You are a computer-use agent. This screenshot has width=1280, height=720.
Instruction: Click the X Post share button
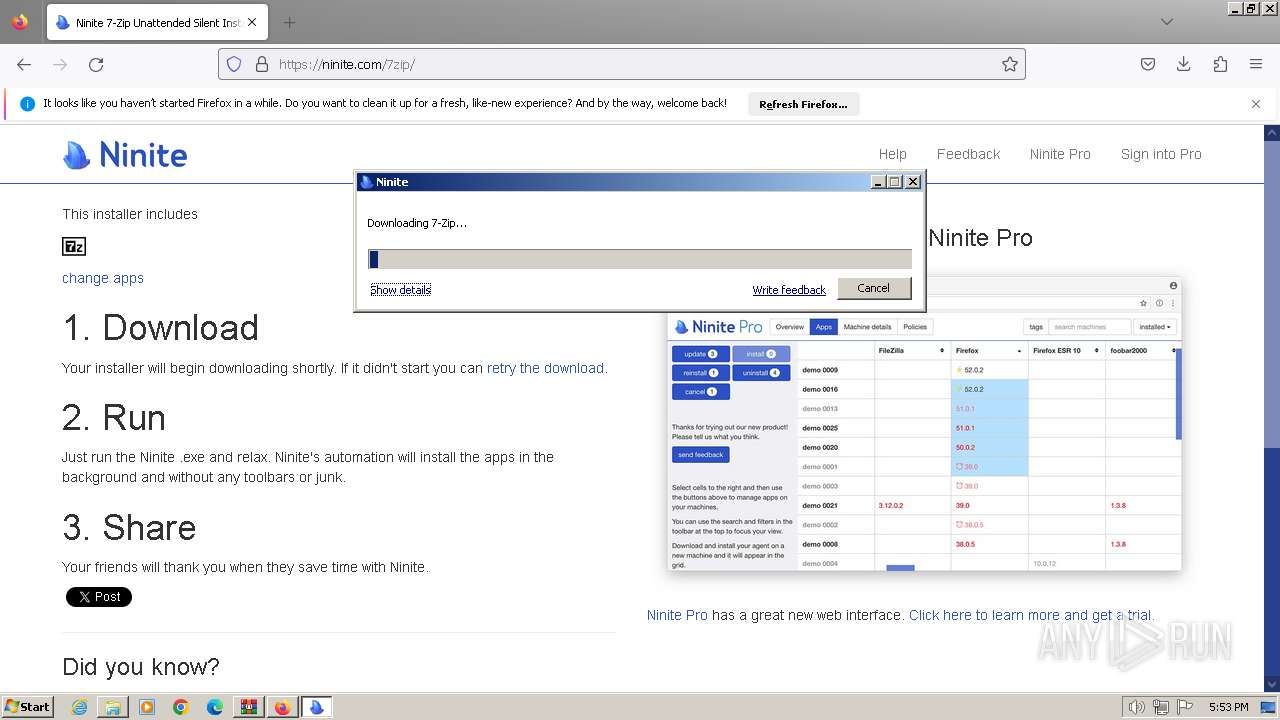99,597
